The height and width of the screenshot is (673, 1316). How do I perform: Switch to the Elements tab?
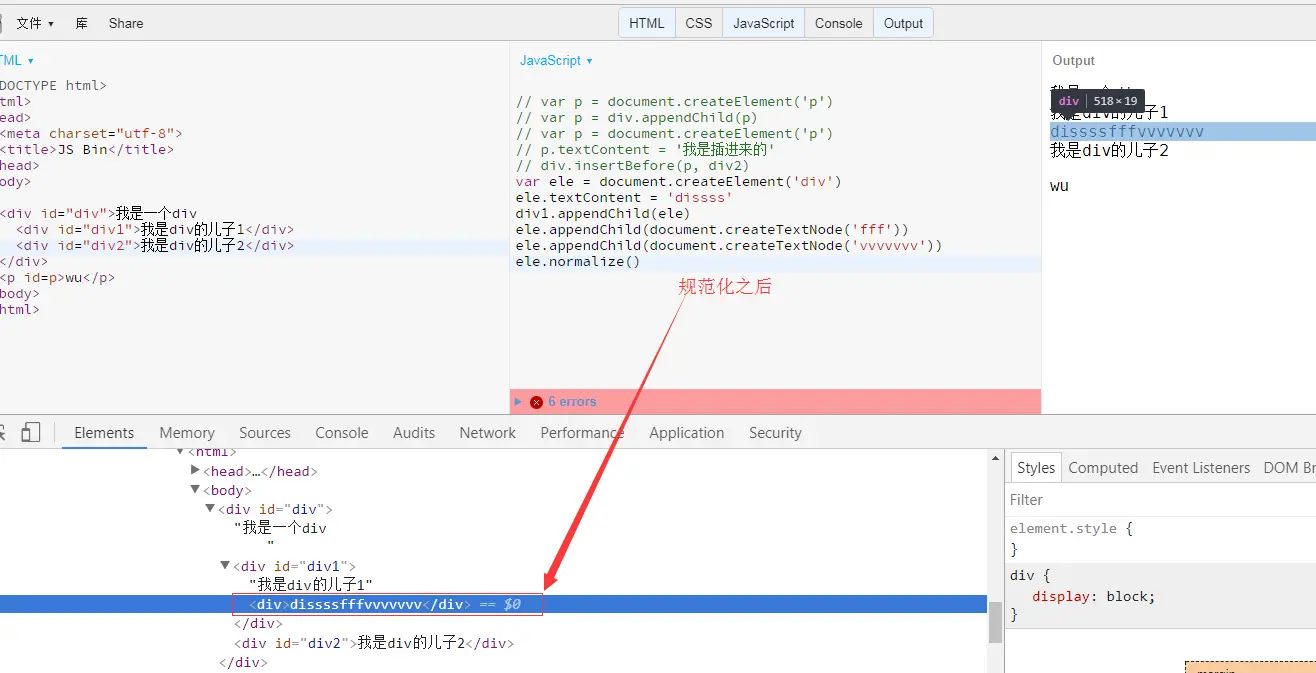[x=104, y=433]
